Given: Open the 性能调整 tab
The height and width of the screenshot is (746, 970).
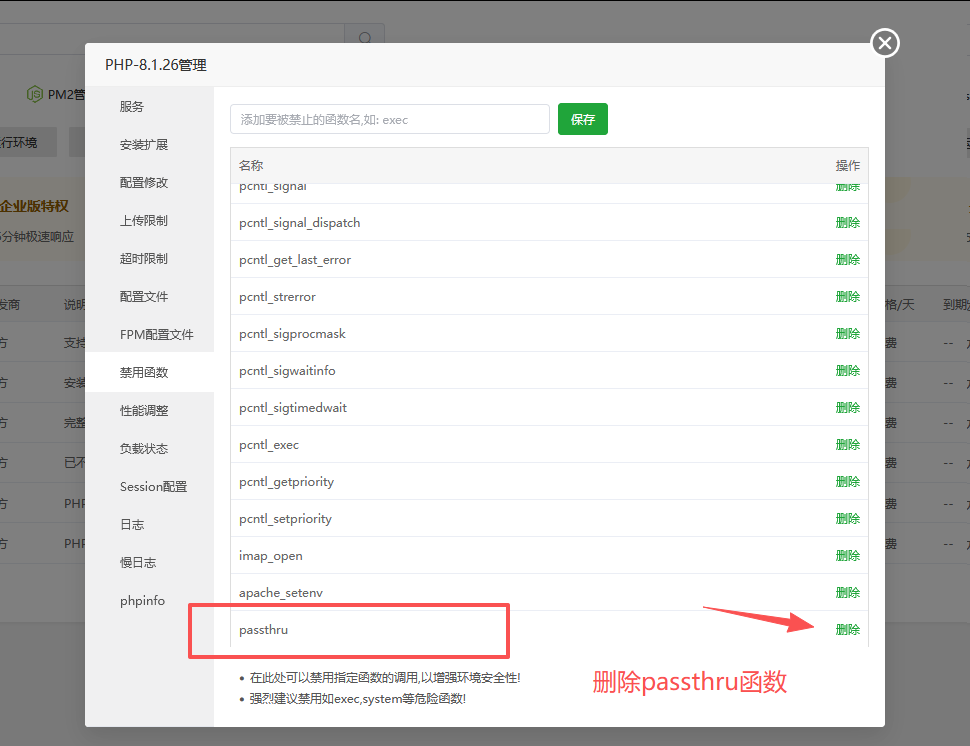Looking at the screenshot, I should click(x=144, y=411).
